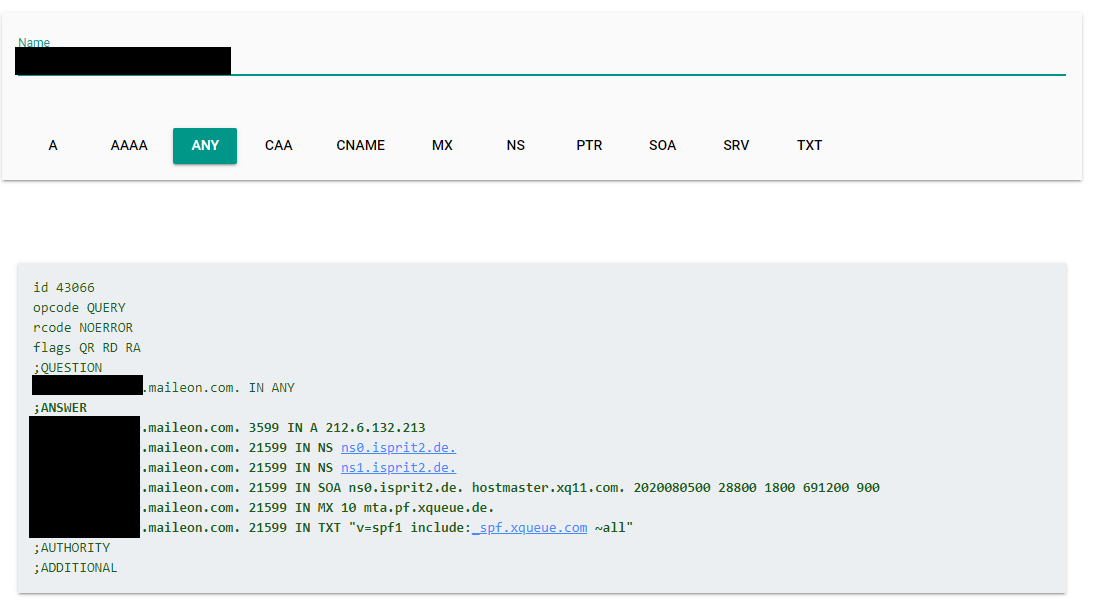This screenshot has height=605, width=1094.
Task: Choose the CAA record type
Action: pos(278,145)
